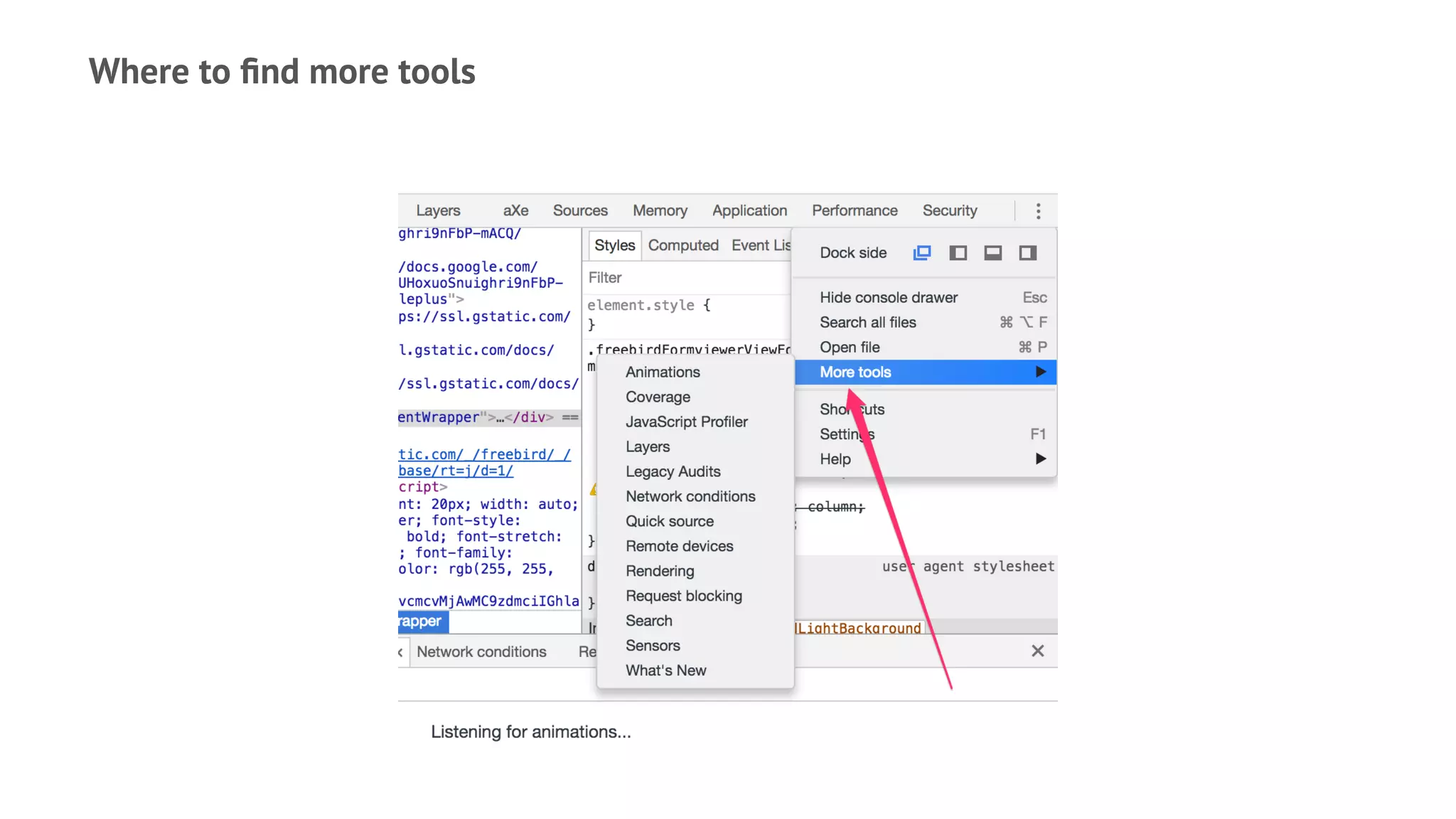
Task: Choose Legacy Audits in the submenu
Action: pyautogui.click(x=695, y=472)
